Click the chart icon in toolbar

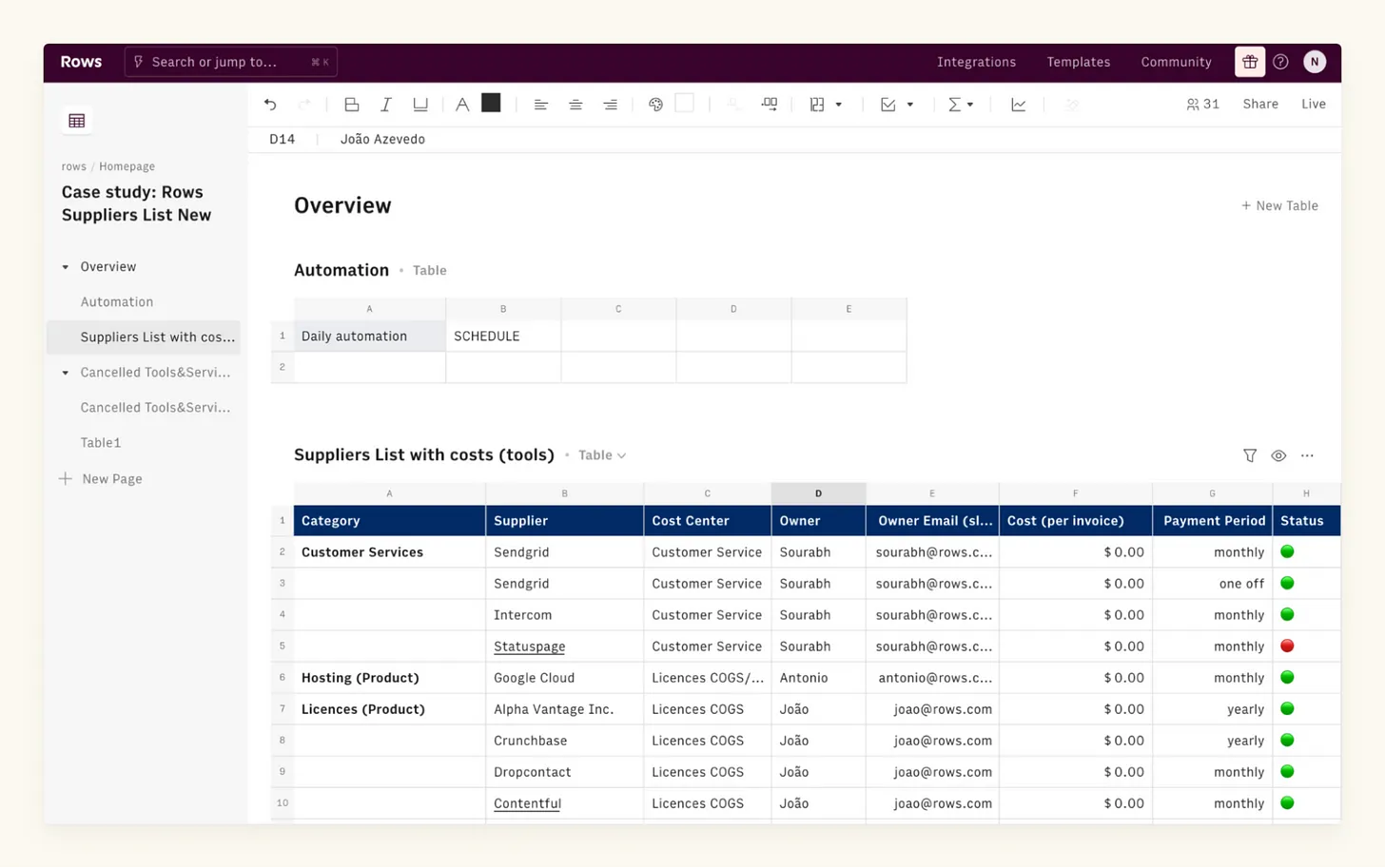(x=1018, y=105)
